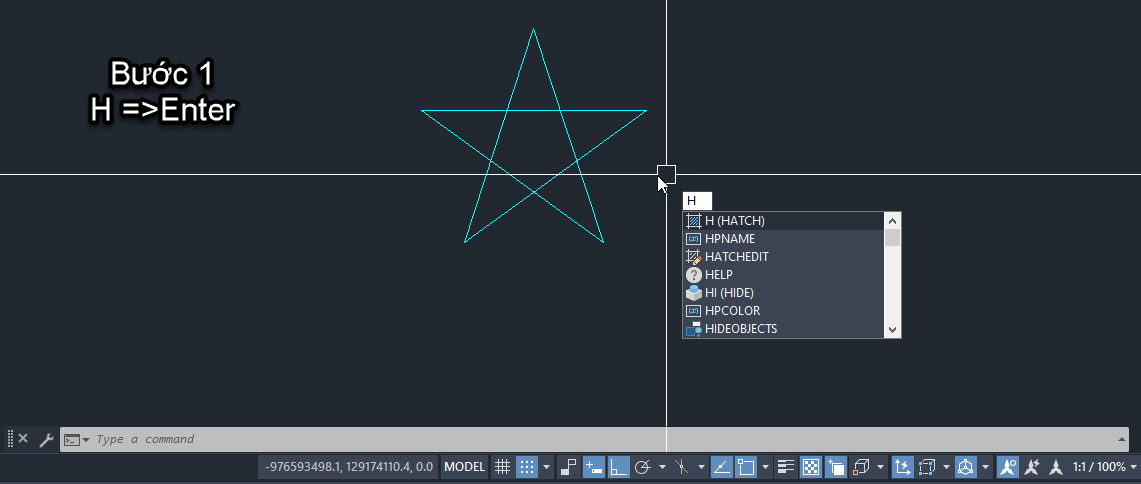Choose HATCHEDIT in the autocomplete list
This screenshot has width=1141, height=484.
click(736, 257)
